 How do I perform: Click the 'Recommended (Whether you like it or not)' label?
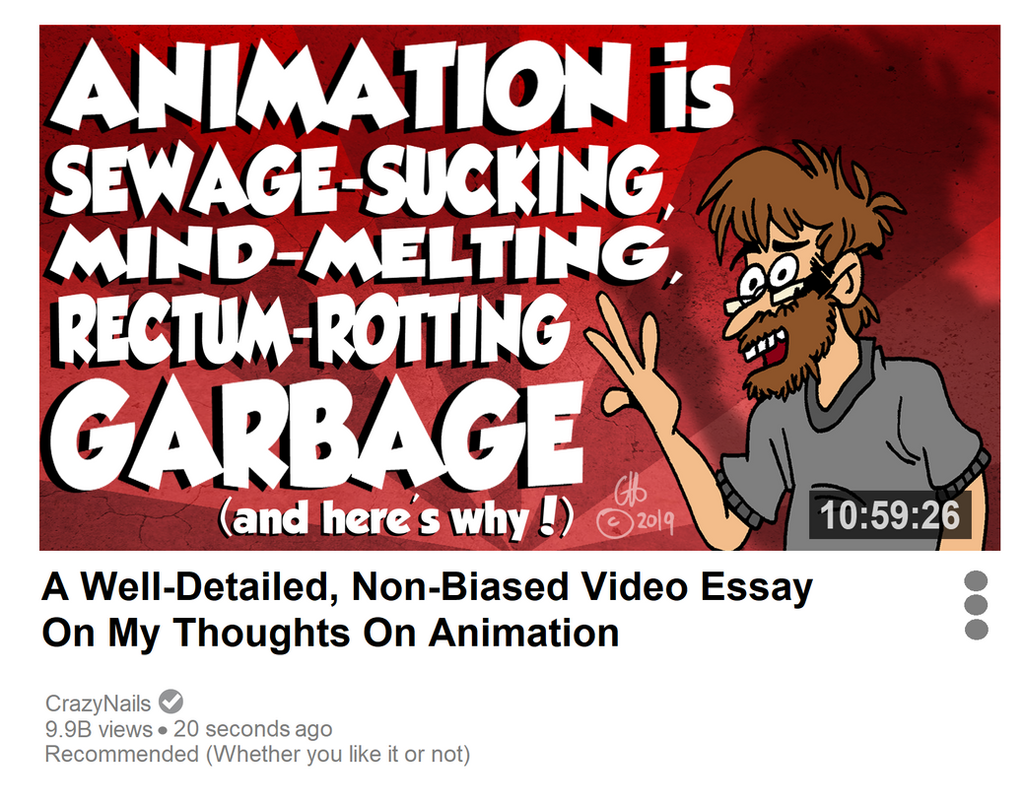pos(257,754)
